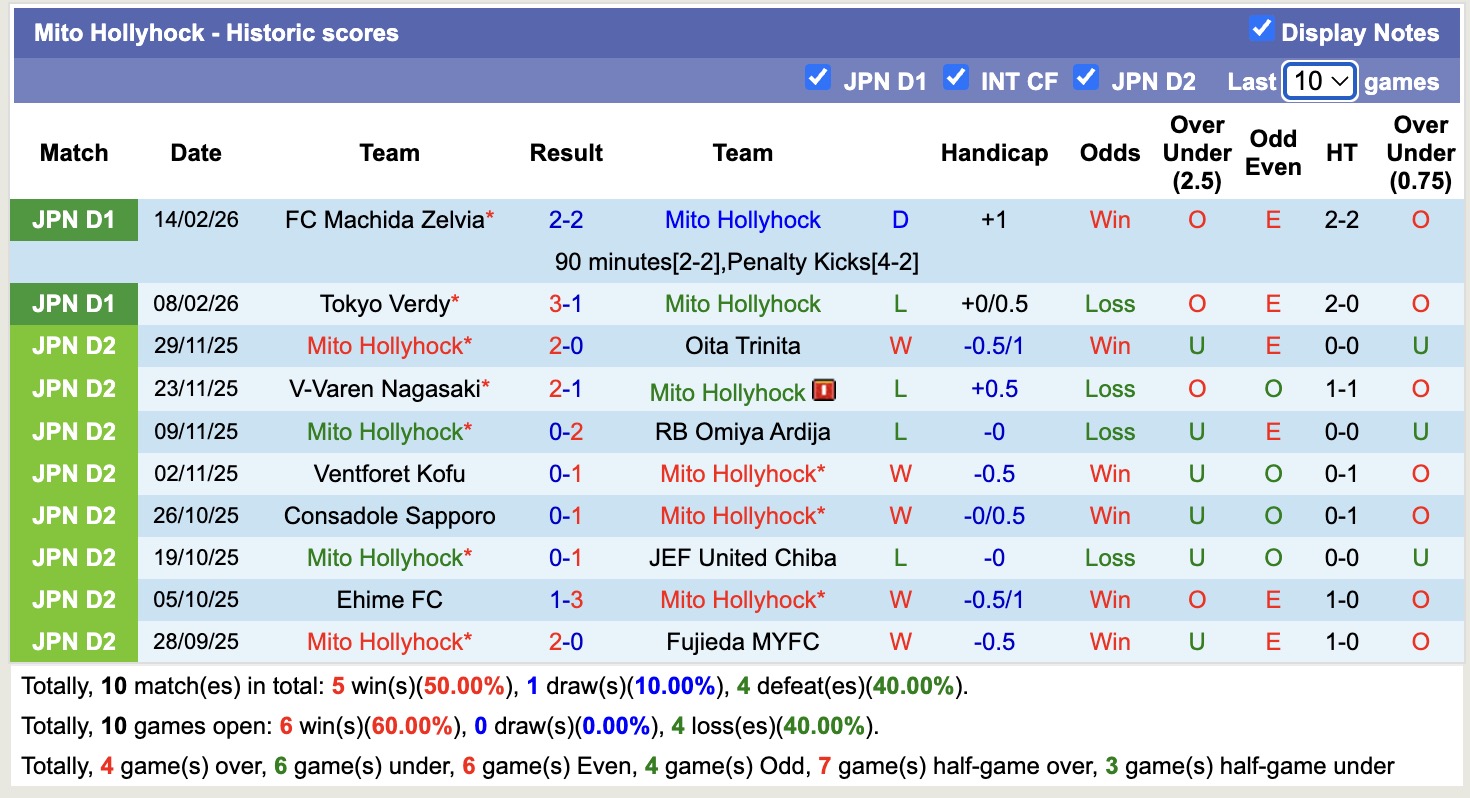Select the JPN D1 badge on the 14/02/26 row
Screen dimensions: 1470x798
[73, 220]
